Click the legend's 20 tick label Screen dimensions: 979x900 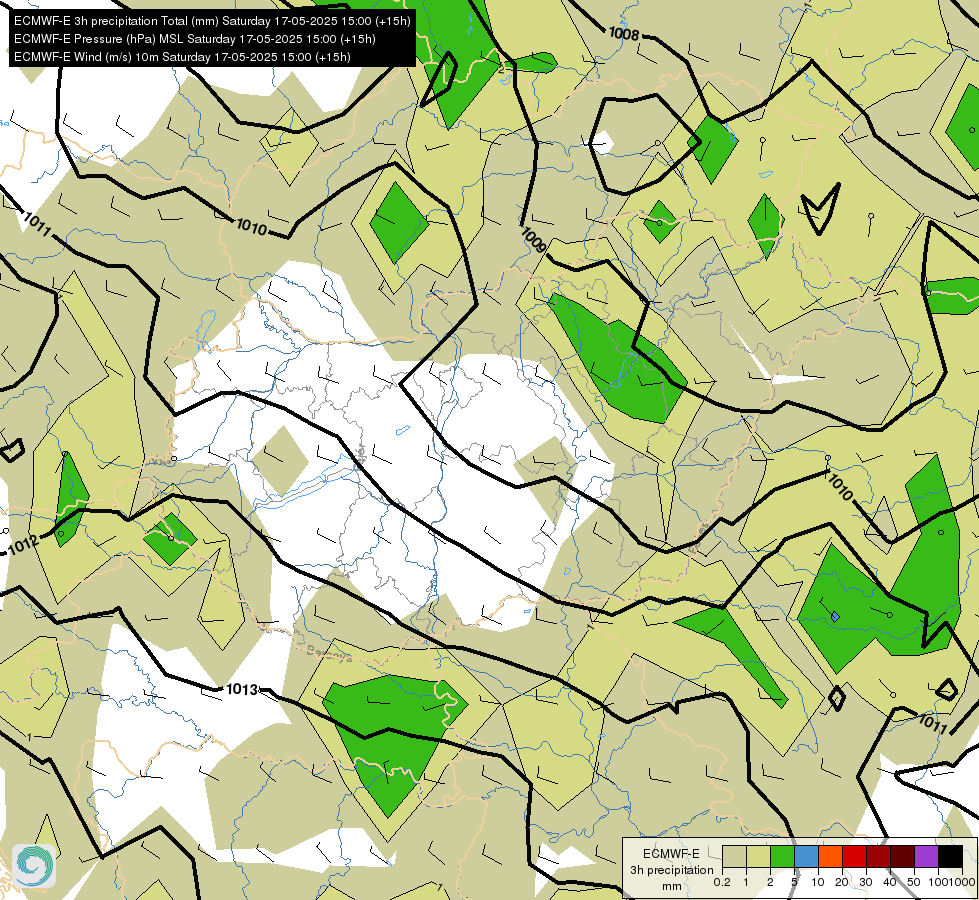pos(842,882)
